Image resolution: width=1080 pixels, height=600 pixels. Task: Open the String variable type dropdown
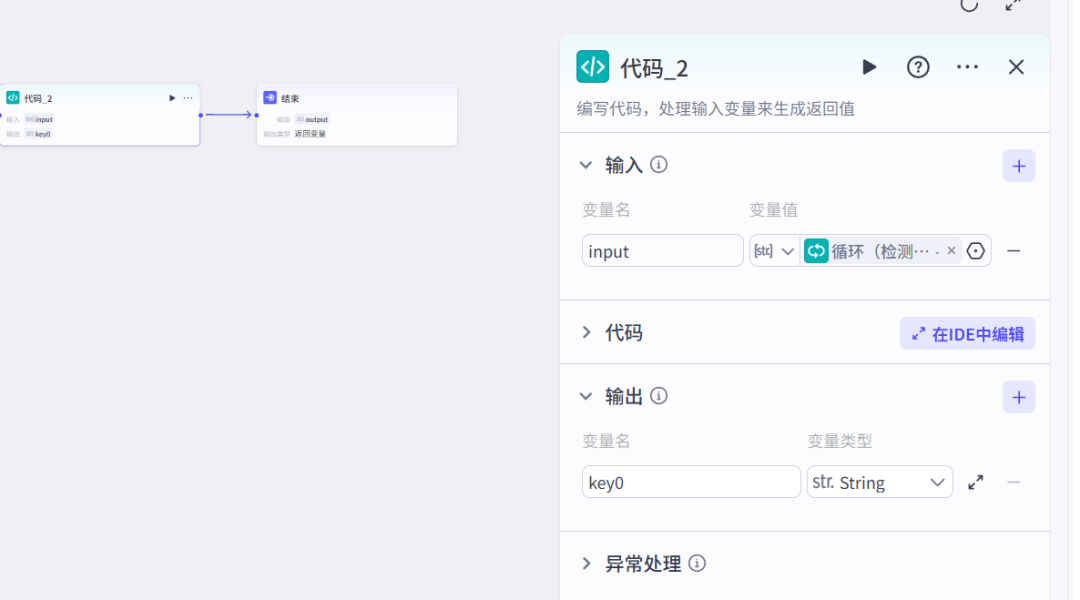point(879,481)
